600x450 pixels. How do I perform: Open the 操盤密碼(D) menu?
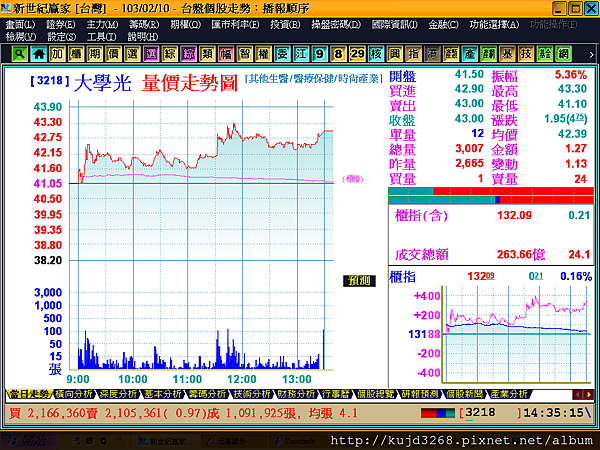pos(336,25)
